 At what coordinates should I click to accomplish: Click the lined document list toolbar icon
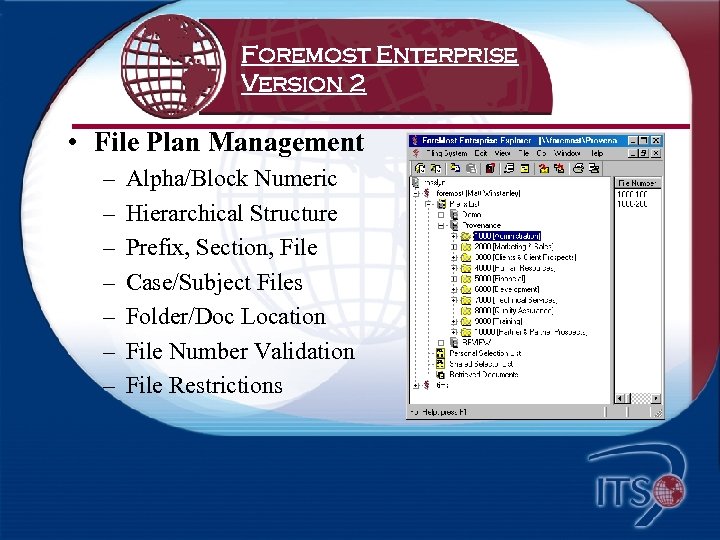[x=509, y=169]
